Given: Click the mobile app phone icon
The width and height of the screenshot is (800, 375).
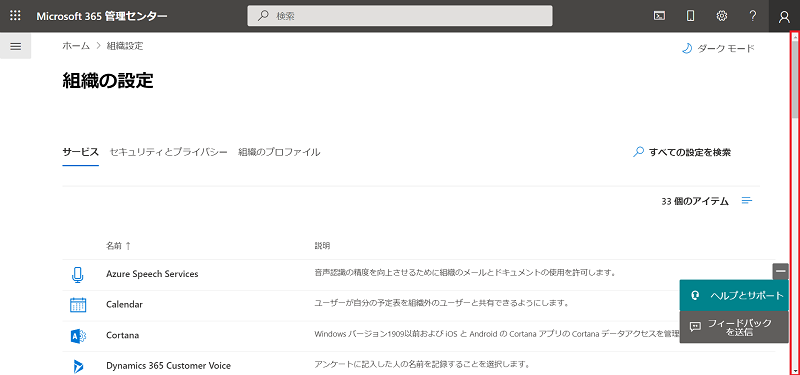Looking at the screenshot, I should click(x=690, y=16).
